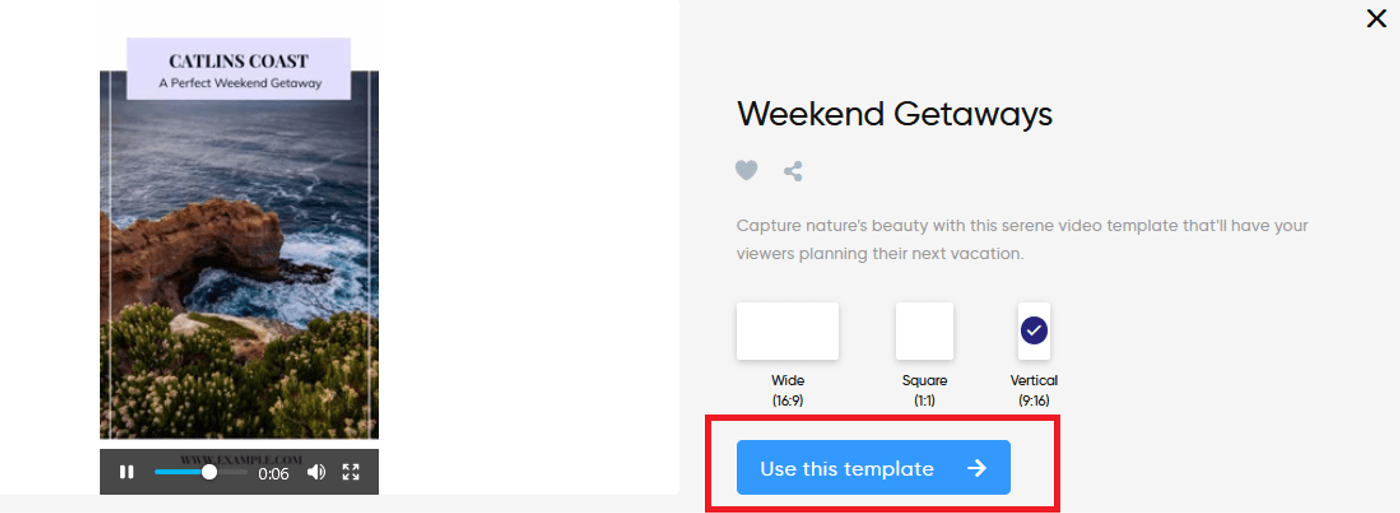Click the checkmark on the Vertical format
Image resolution: width=1400 pixels, height=513 pixels.
pos(1034,331)
